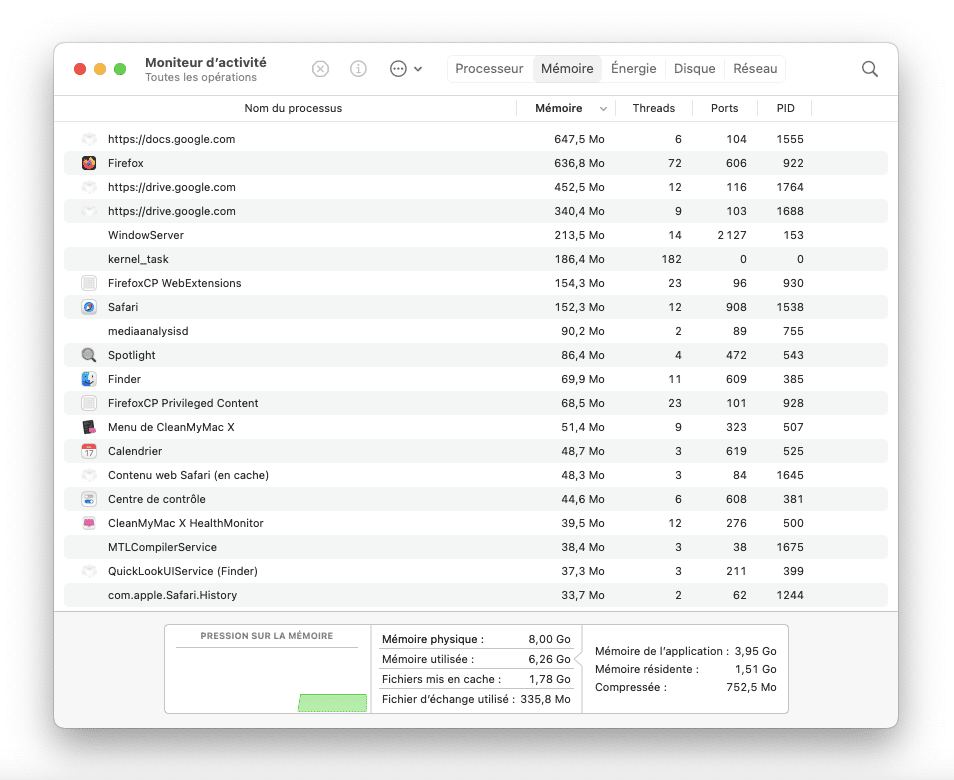Click the FirefoxCP WebExtensions process icon

click(89, 283)
